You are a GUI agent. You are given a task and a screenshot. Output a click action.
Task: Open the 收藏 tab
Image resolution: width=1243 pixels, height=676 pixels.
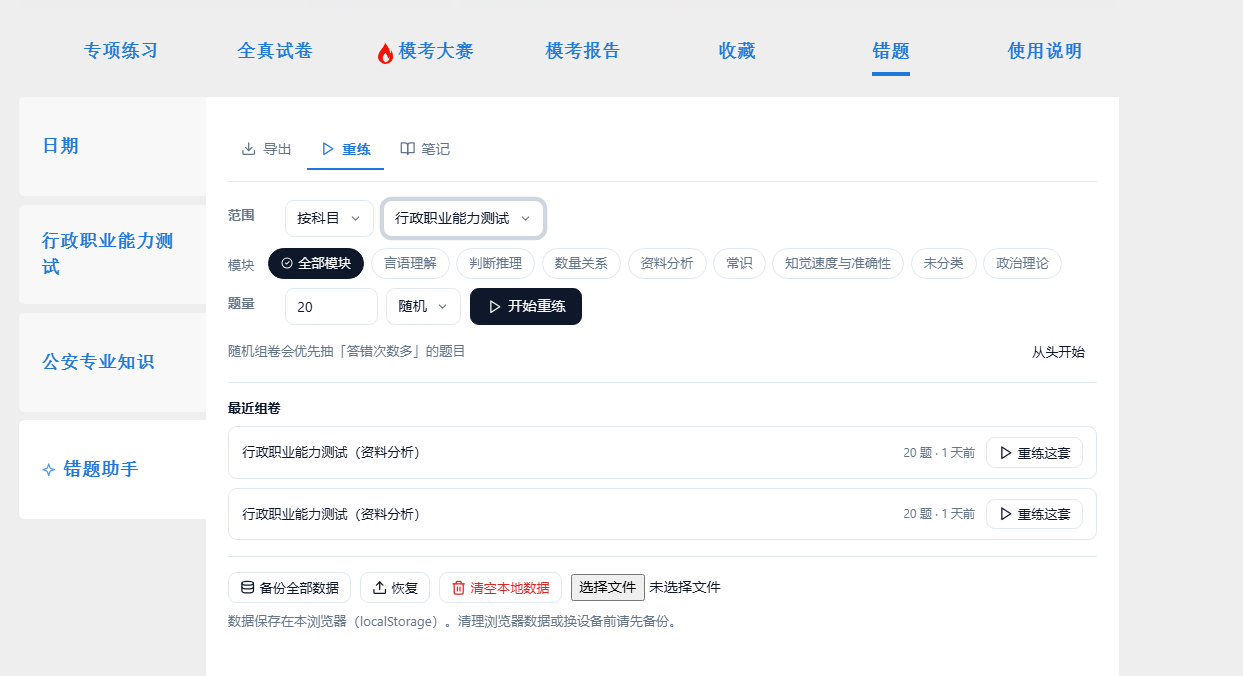click(737, 51)
